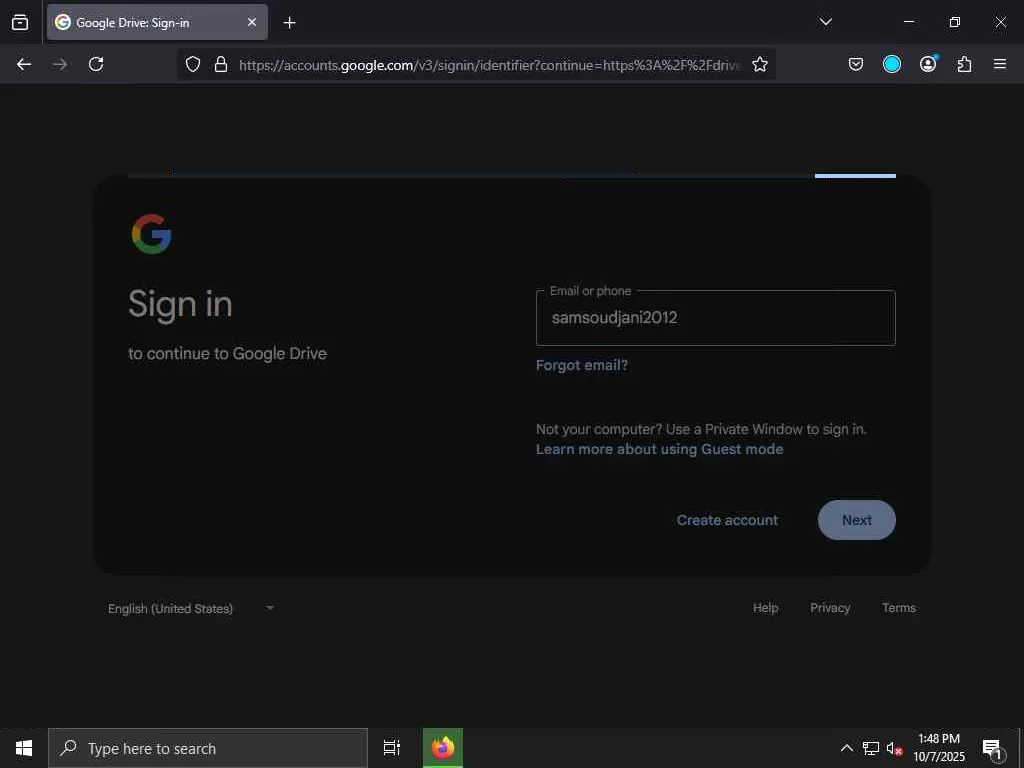Reload the current page
Screen dimensions: 1024x768
tap(96, 64)
